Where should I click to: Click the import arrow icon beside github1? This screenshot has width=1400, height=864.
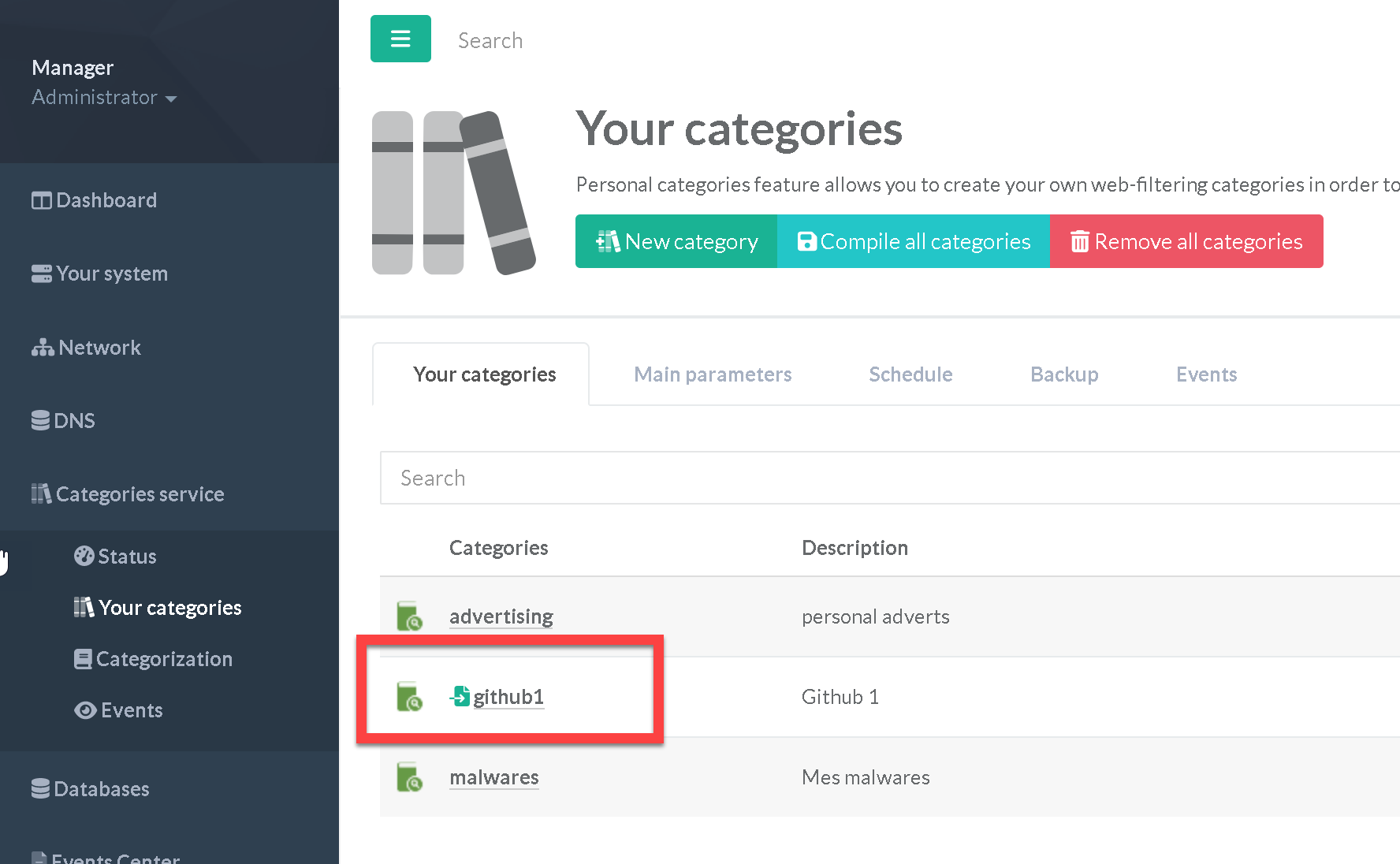click(x=460, y=696)
